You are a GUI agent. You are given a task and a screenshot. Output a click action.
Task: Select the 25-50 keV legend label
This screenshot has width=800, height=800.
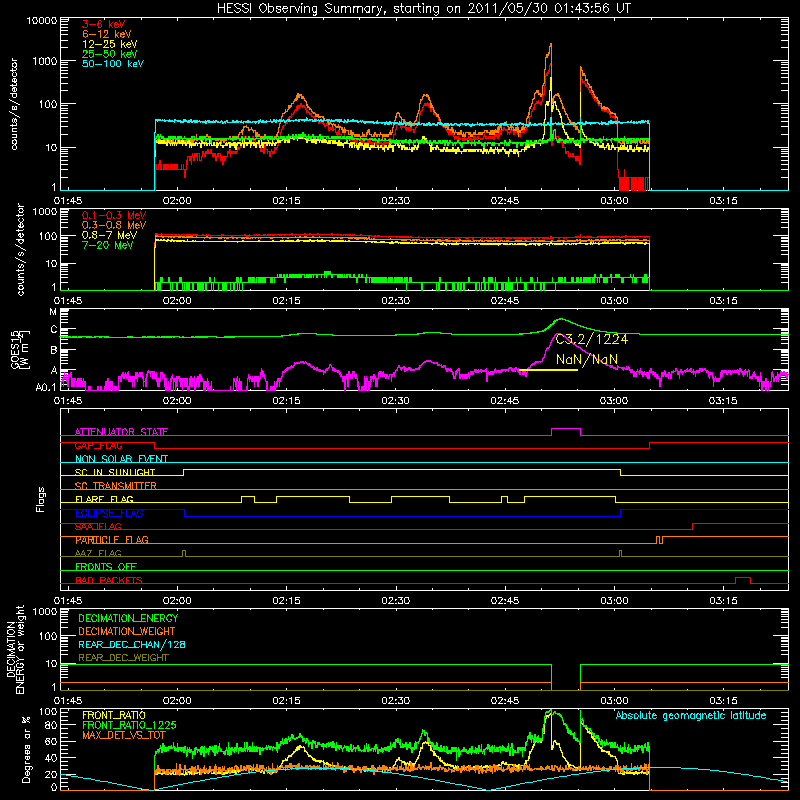[110, 54]
